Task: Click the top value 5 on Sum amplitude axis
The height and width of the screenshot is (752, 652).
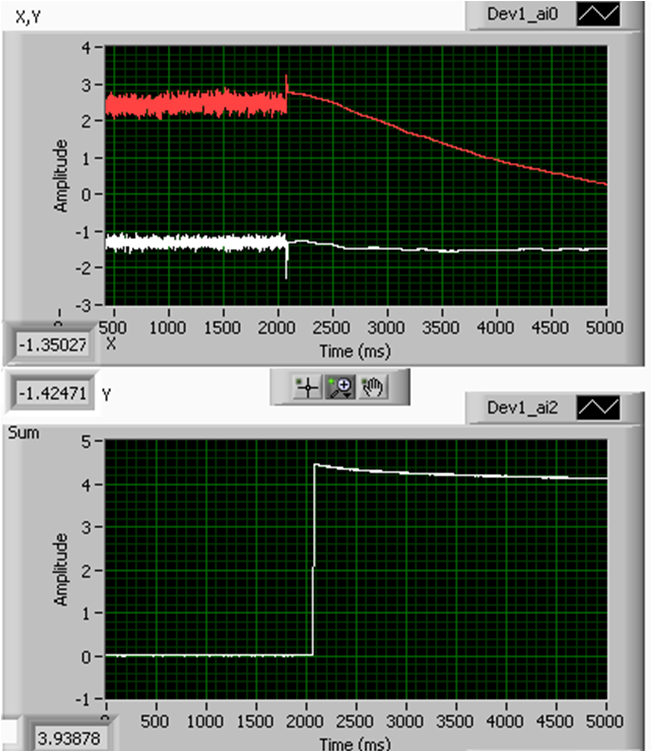Action: pyautogui.click(x=88, y=441)
